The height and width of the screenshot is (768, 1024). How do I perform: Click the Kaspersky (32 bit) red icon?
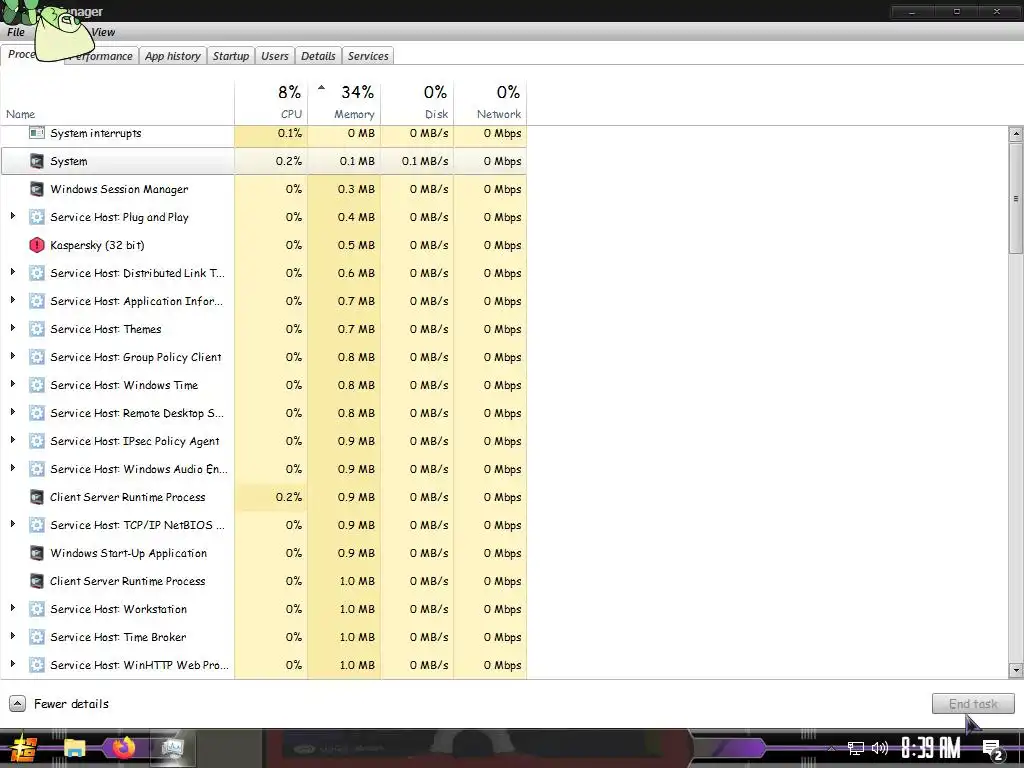point(37,246)
